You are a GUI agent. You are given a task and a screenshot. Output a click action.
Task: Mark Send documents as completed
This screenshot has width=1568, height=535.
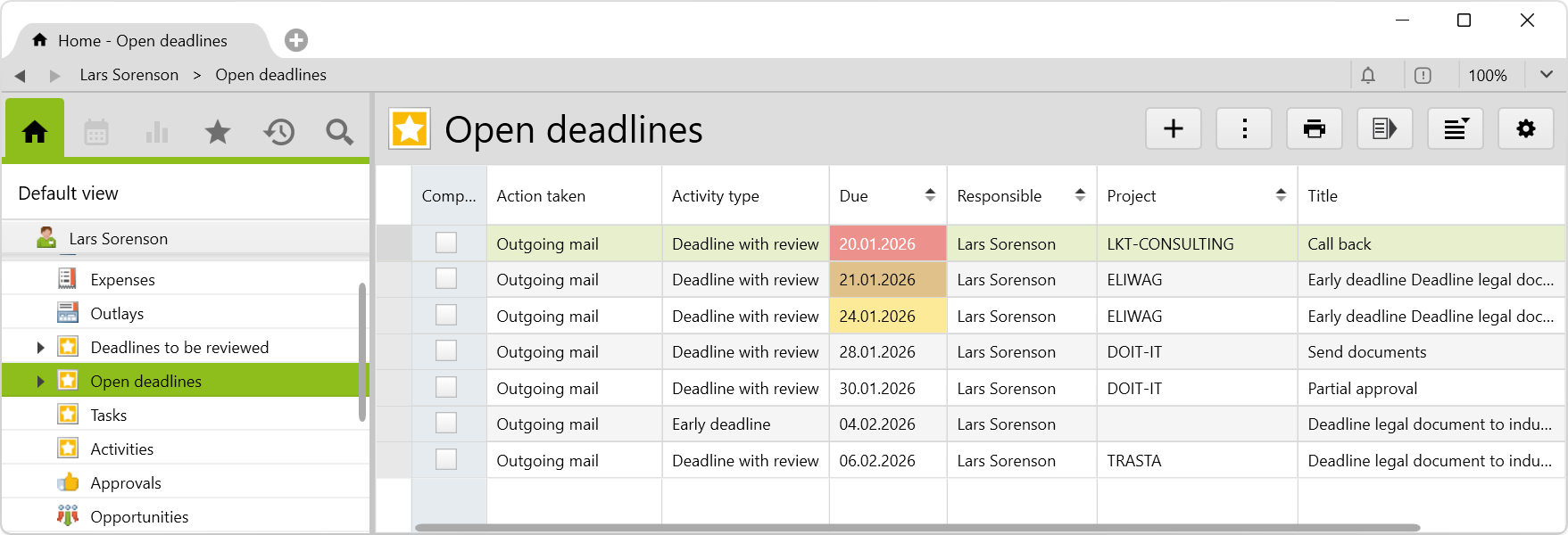click(x=446, y=351)
